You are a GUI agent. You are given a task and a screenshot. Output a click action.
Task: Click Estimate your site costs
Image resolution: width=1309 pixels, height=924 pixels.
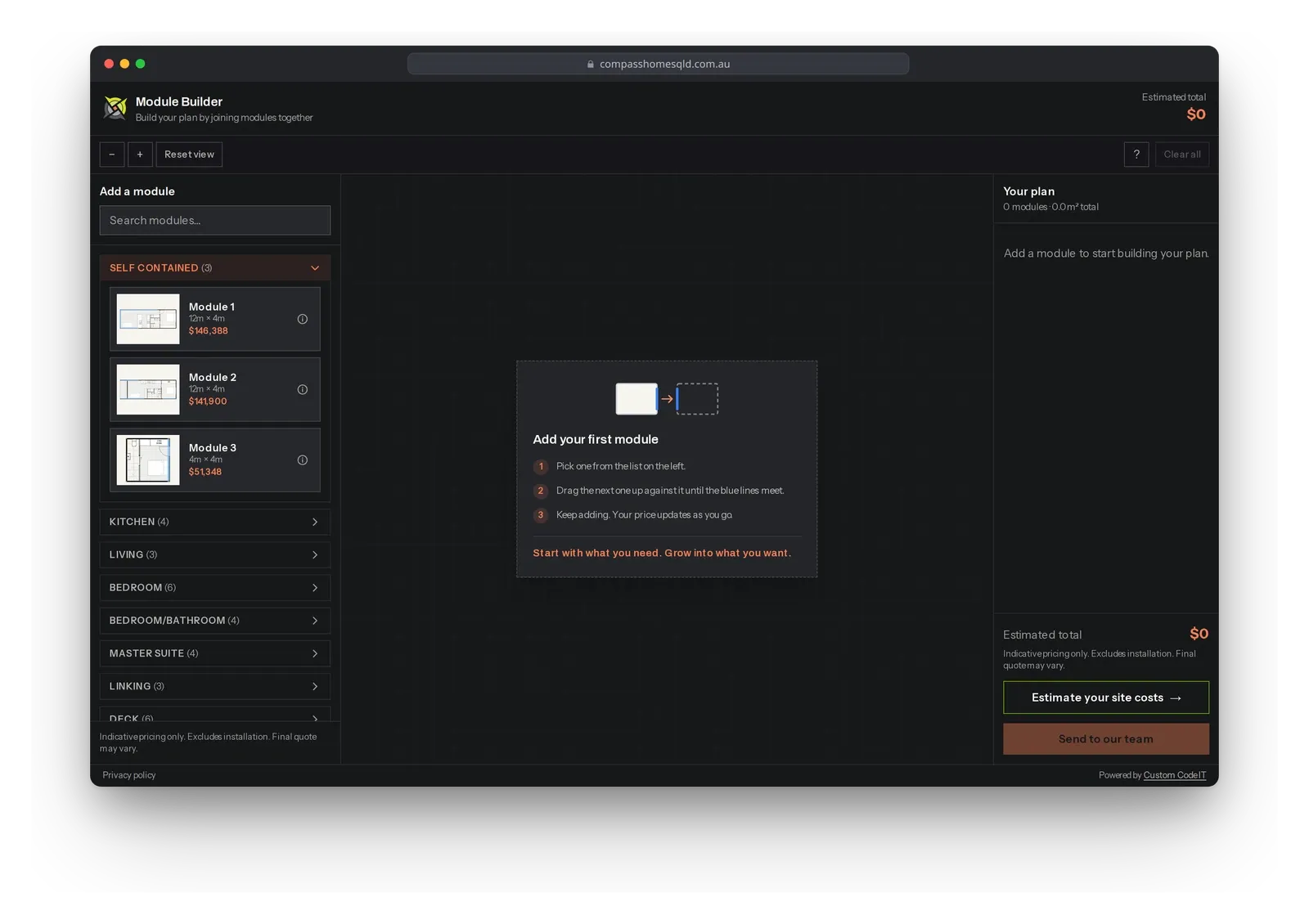pyautogui.click(x=1106, y=697)
